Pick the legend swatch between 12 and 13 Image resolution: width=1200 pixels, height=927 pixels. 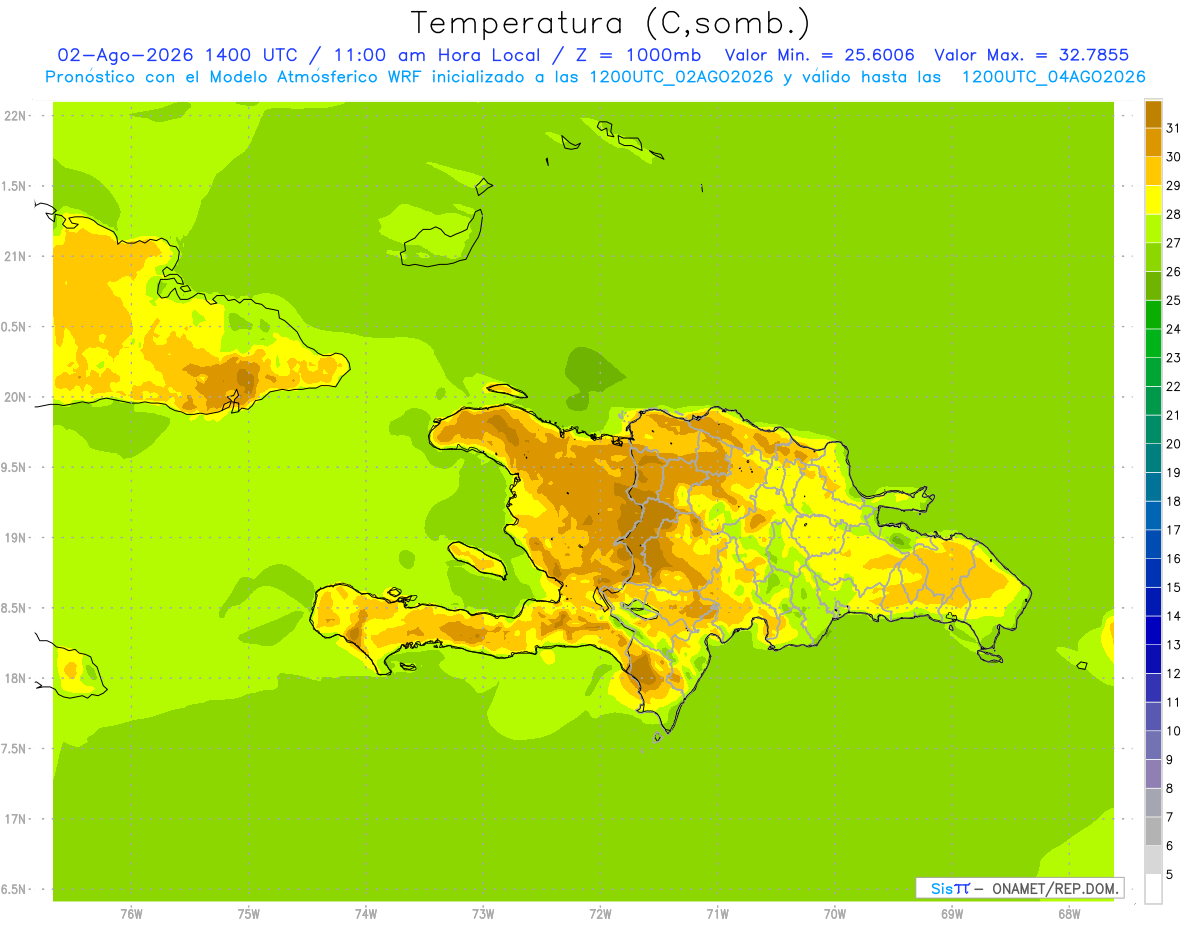[x=1153, y=659]
